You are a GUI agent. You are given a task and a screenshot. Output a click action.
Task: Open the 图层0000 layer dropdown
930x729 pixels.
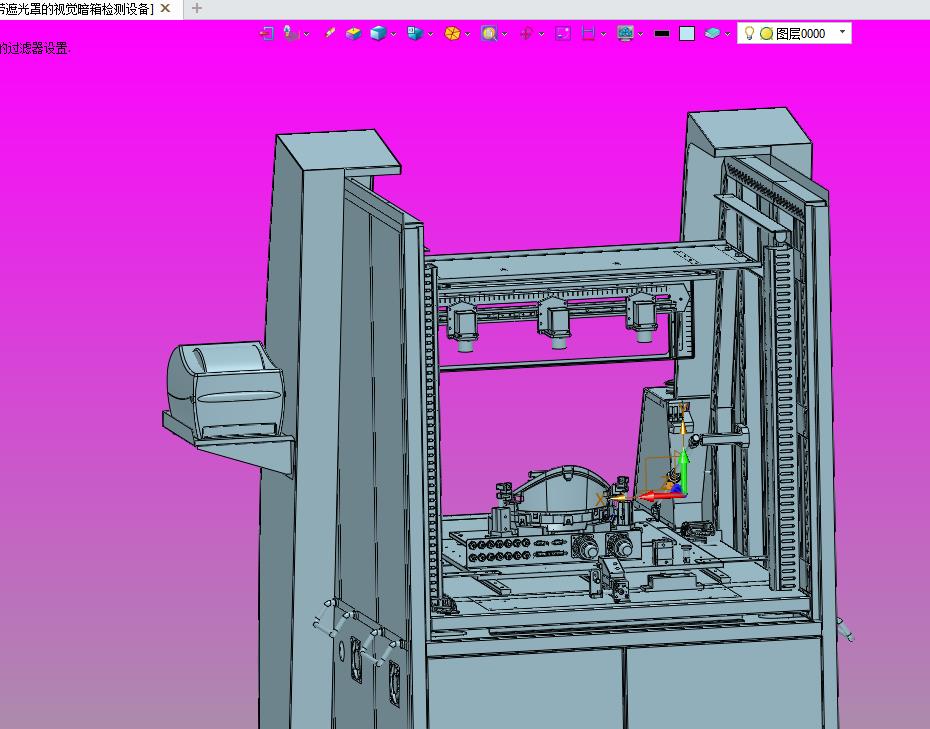[x=842, y=32]
